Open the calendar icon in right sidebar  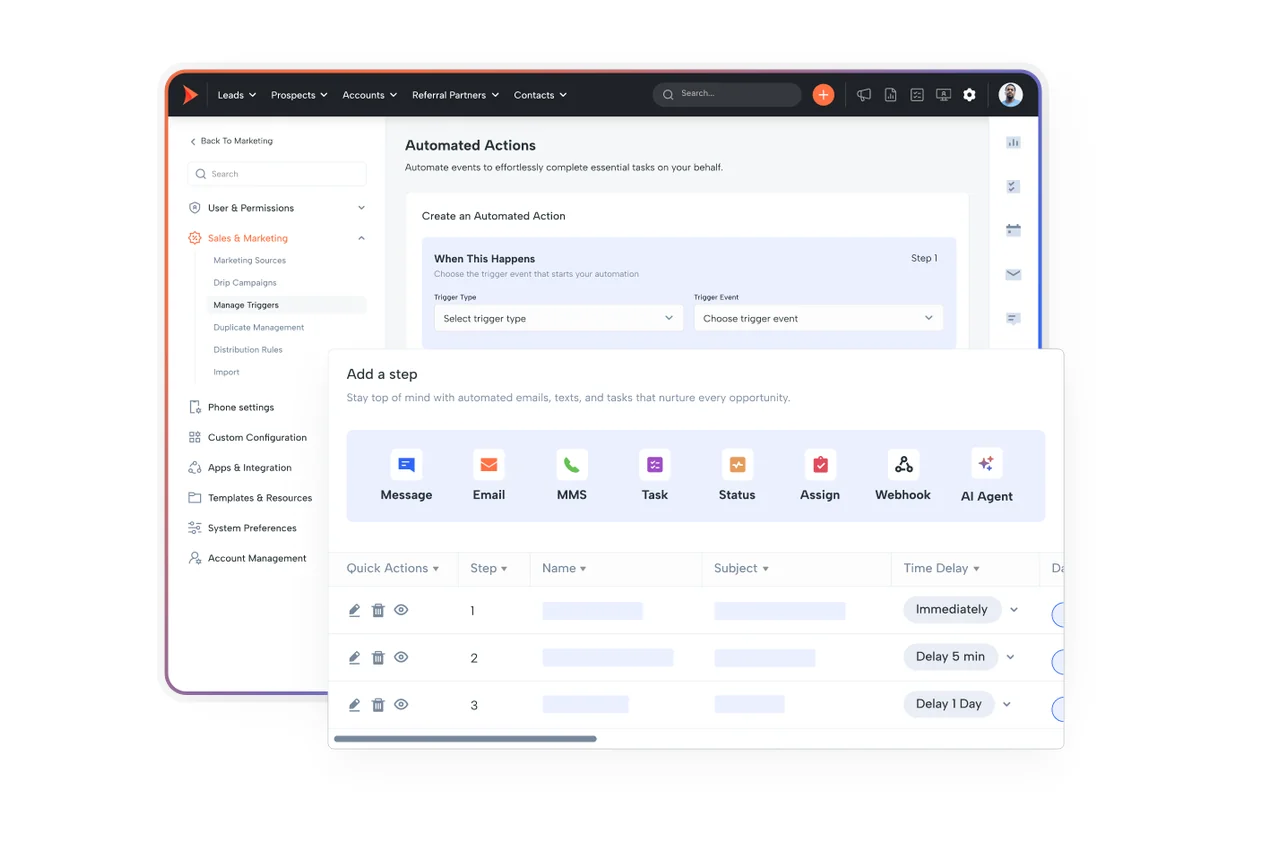coord(1013,230)
